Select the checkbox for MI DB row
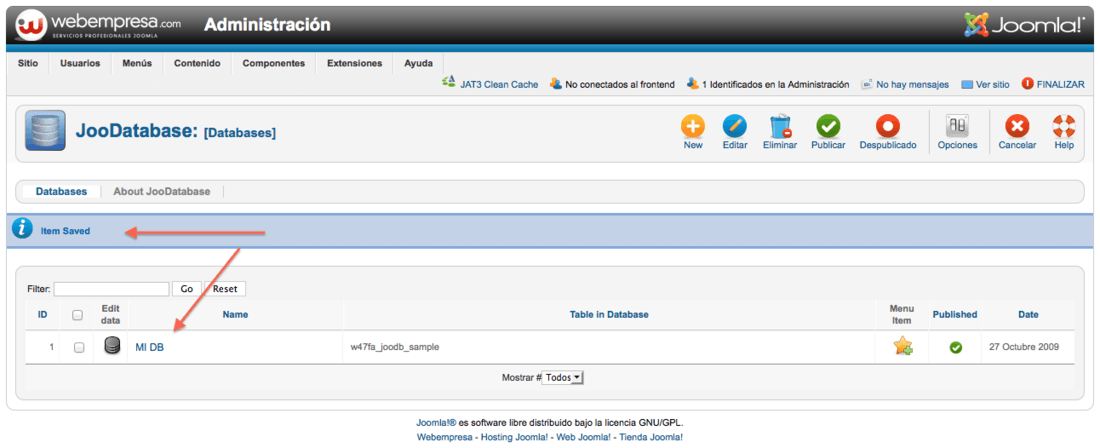 click(79, 347)
